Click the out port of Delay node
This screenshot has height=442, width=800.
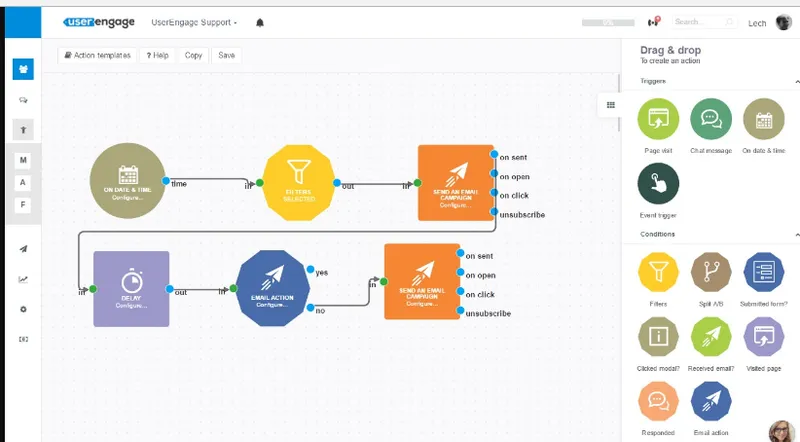point(169,289)
